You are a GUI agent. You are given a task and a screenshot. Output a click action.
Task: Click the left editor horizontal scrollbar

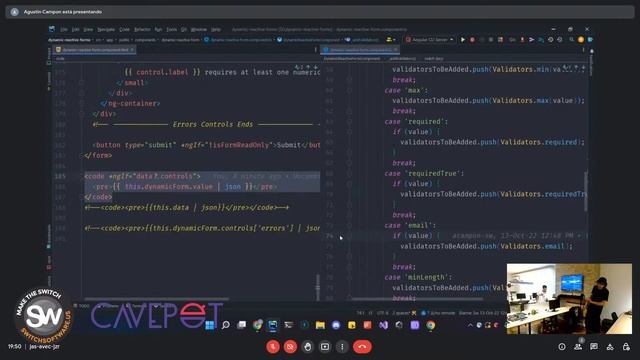coord(156,299)
